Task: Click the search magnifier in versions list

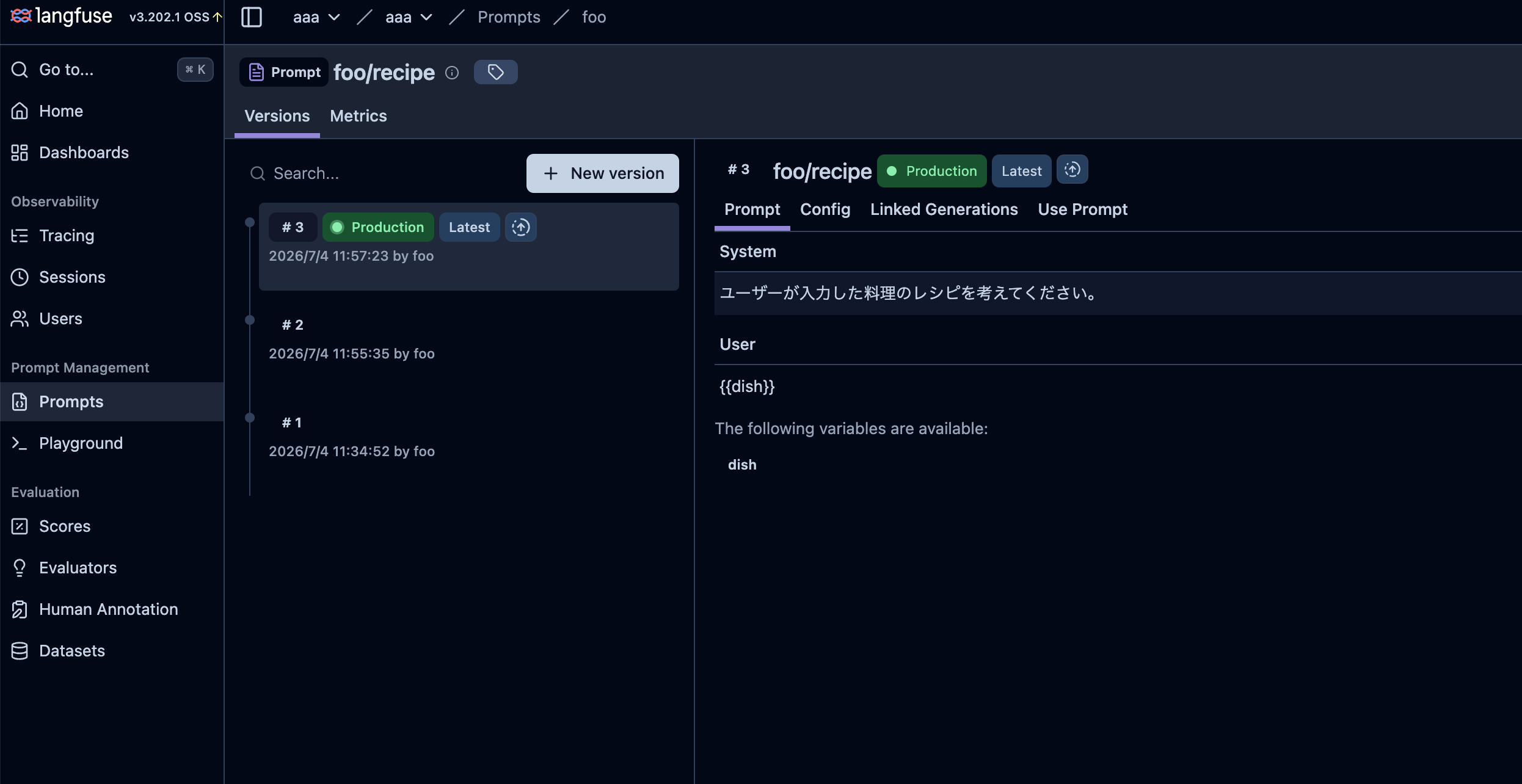Action: point(258,173)
